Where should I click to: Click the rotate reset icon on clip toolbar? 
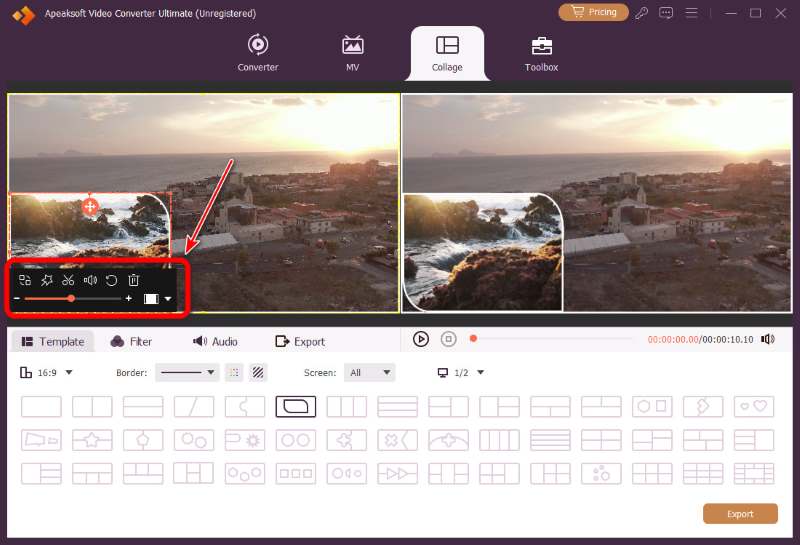tap(111, 280)
